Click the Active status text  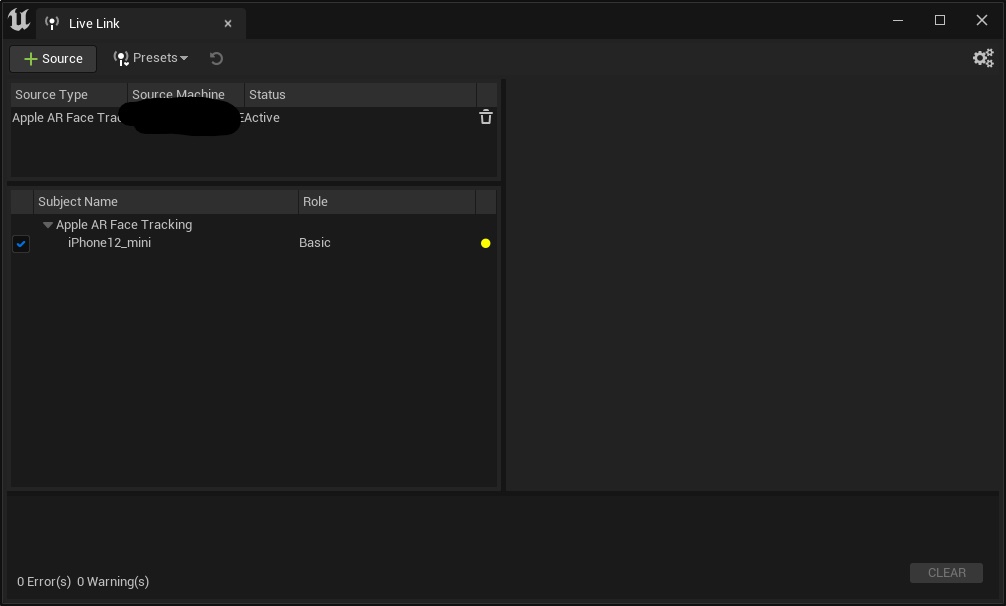pos(261,117)
